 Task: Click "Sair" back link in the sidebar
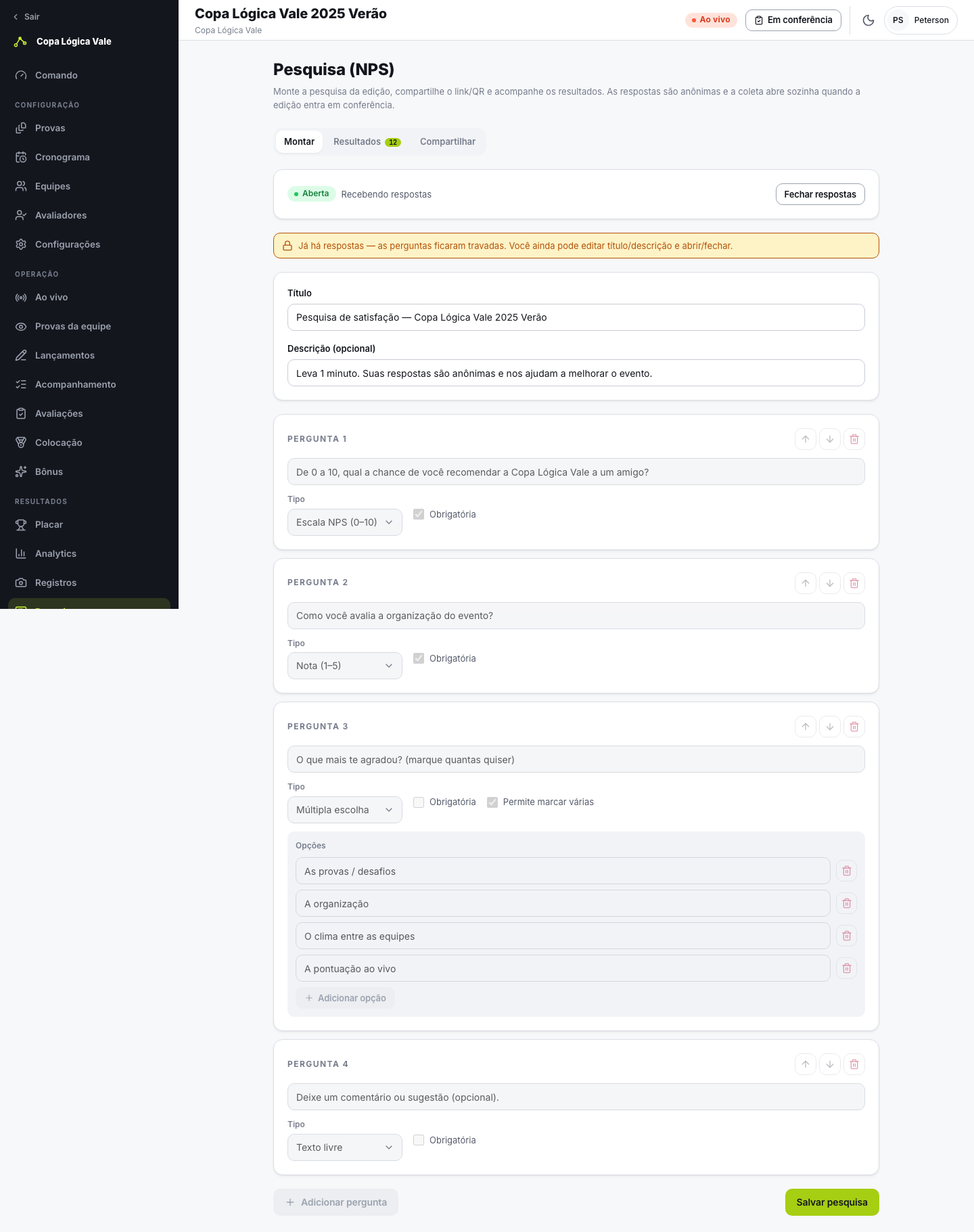(x=26, y=17)
